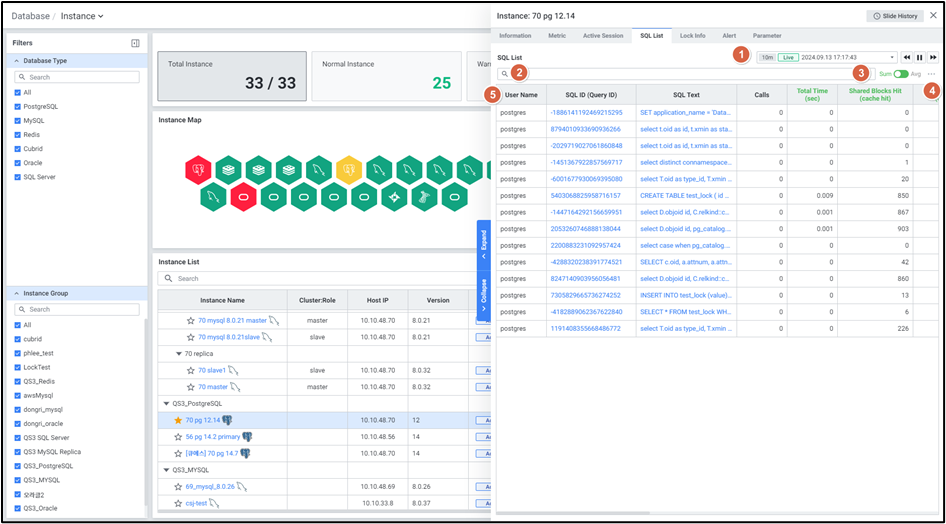
Task: Step forward in time with fast-forward icon
Action: pyautogui.click(x=933, y=57)
